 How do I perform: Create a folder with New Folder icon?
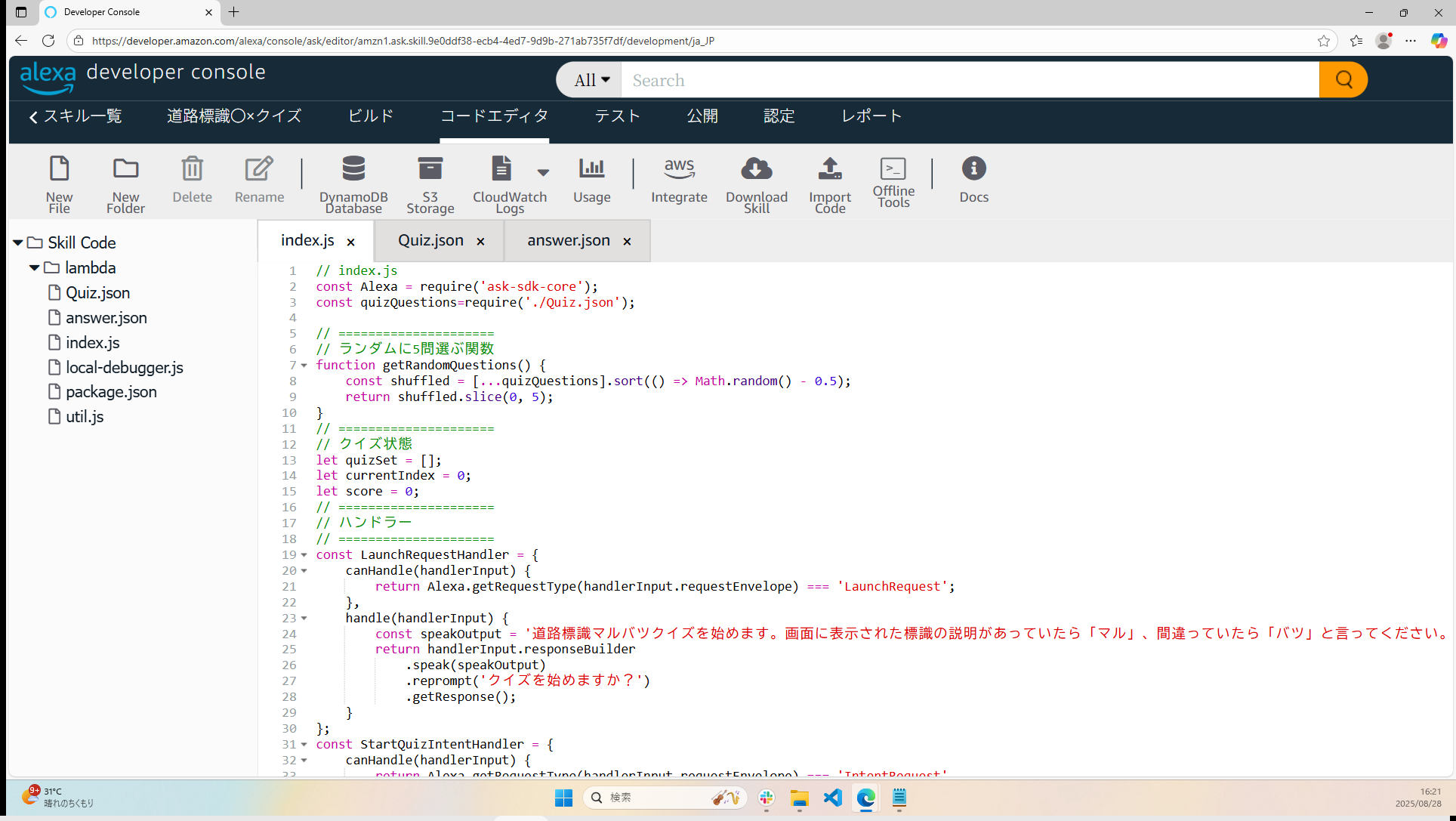125,169
